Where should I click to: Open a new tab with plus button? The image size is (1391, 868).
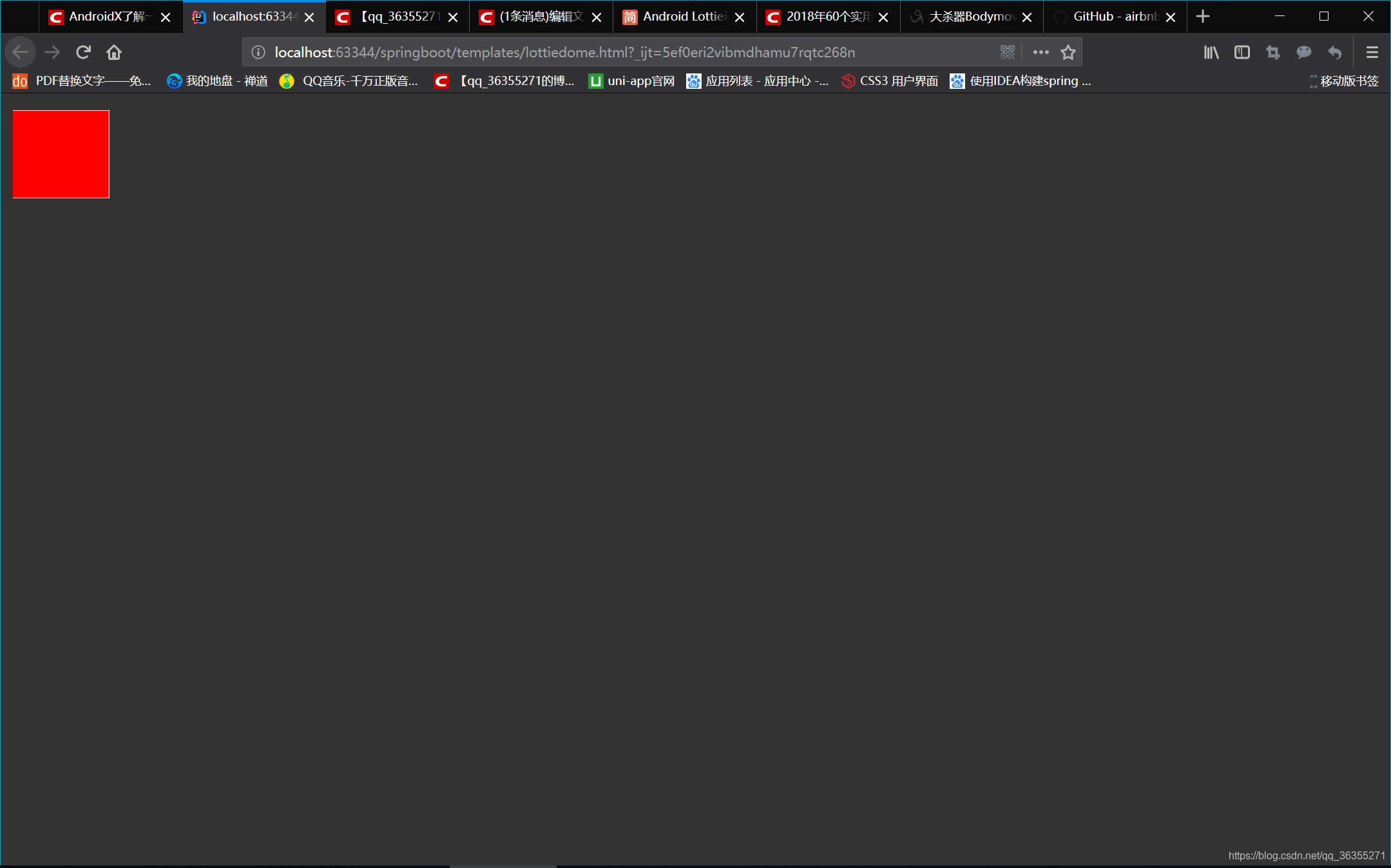pyautogui.click(x=1202, y=17)
